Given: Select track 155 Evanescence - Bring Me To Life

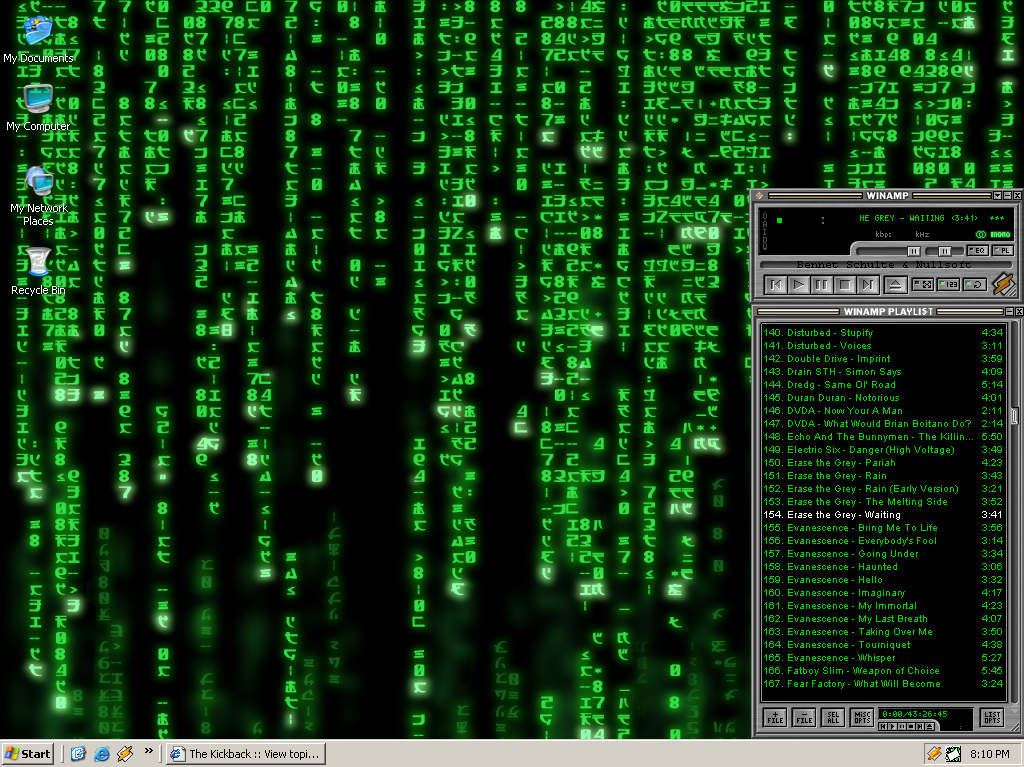Looking at the screenshot, I should click(883, 528).
